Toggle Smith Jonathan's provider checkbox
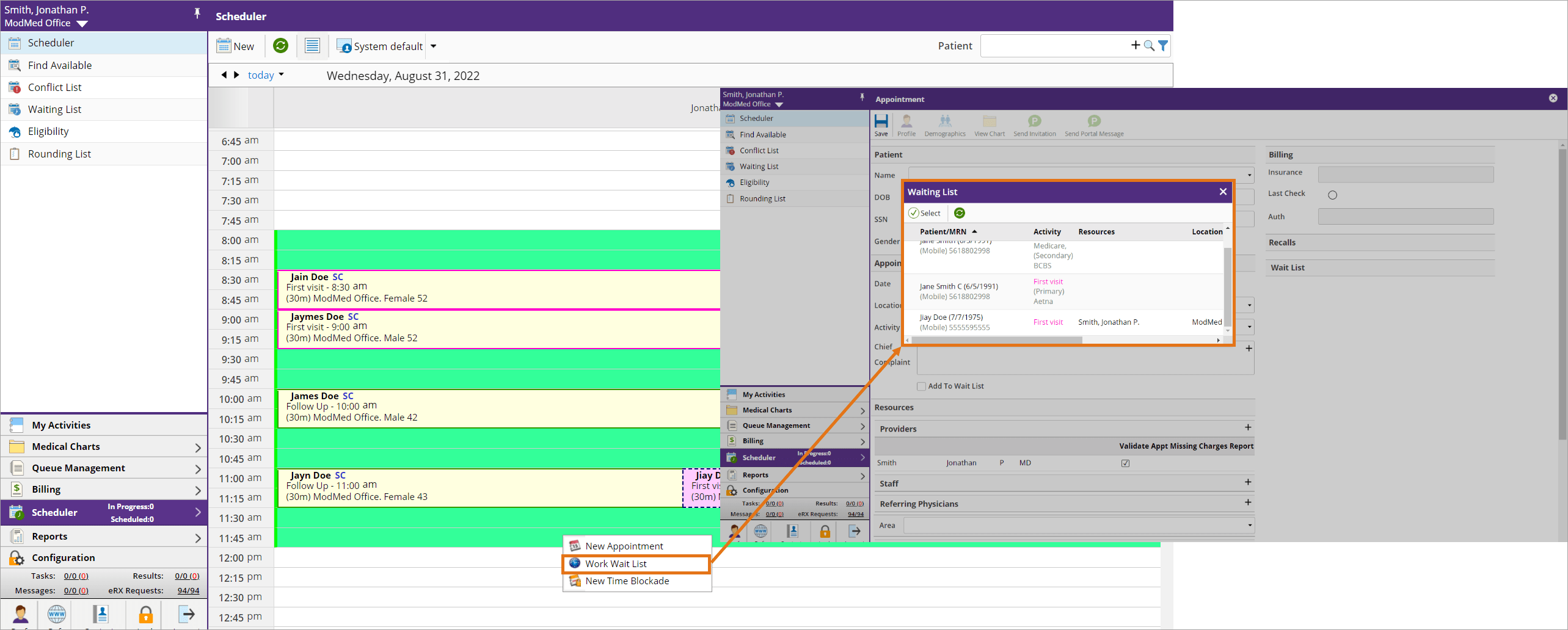1568x630 pixels. [1126, 463]
